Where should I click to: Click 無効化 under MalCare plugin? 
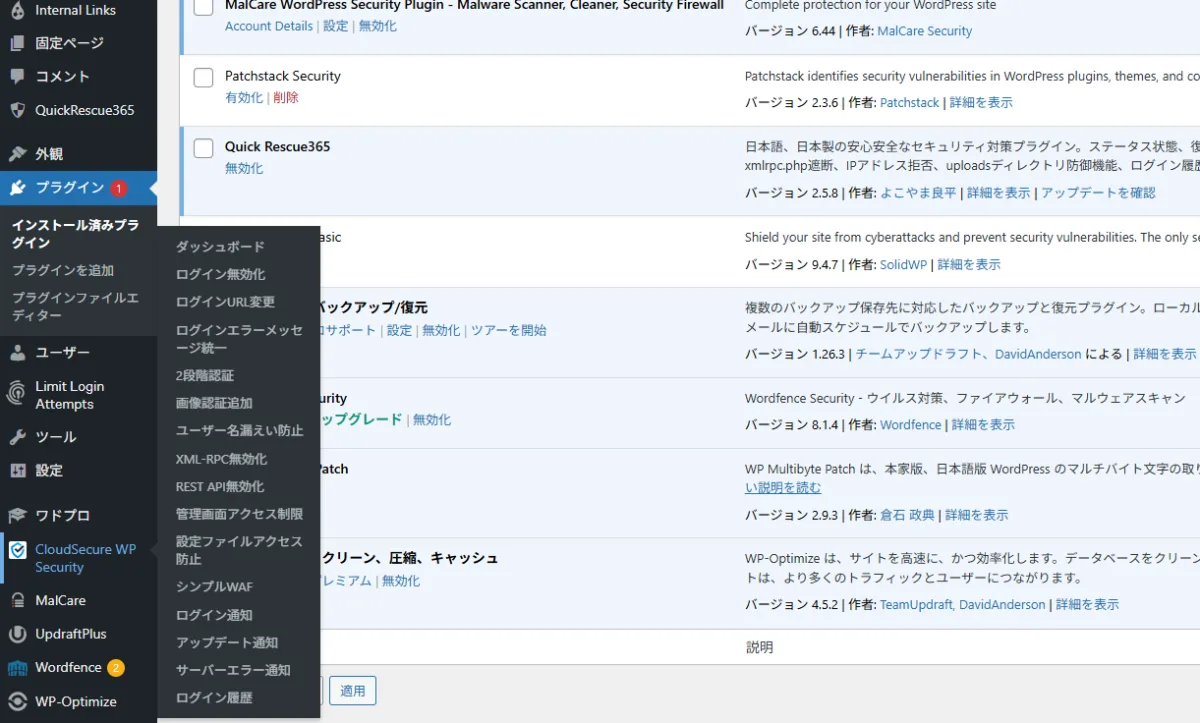(x=378, y=26)
